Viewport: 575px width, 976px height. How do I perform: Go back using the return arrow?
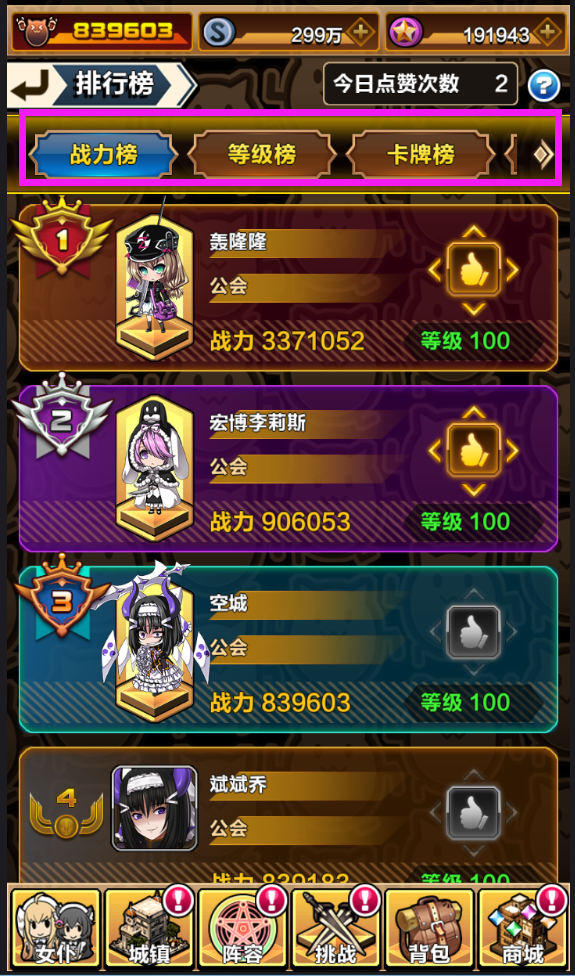point(30,85)
